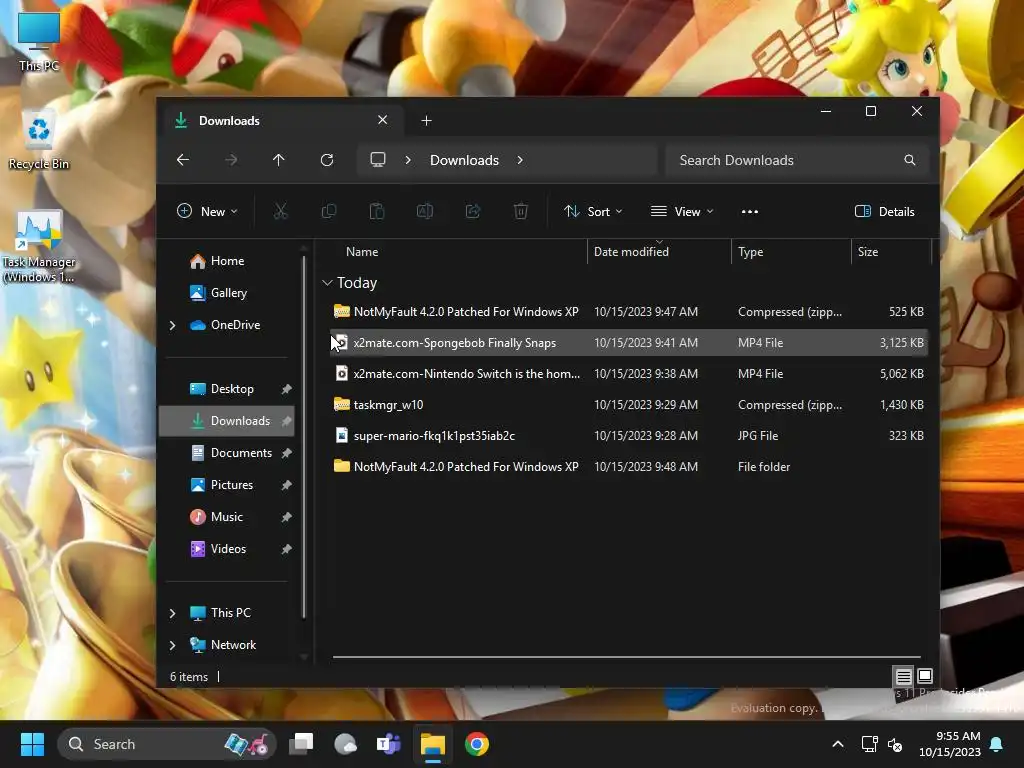Select x2mate.com-Nintendo Switch MP4 file

pyautogui.click(x=628, y=374)
